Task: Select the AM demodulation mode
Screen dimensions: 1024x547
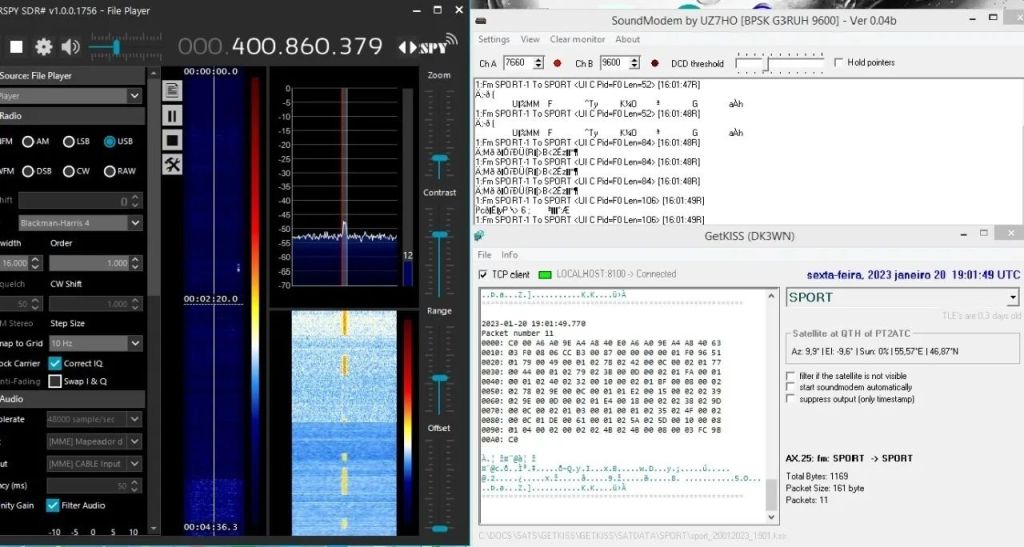Action: [x=29, y=142]
